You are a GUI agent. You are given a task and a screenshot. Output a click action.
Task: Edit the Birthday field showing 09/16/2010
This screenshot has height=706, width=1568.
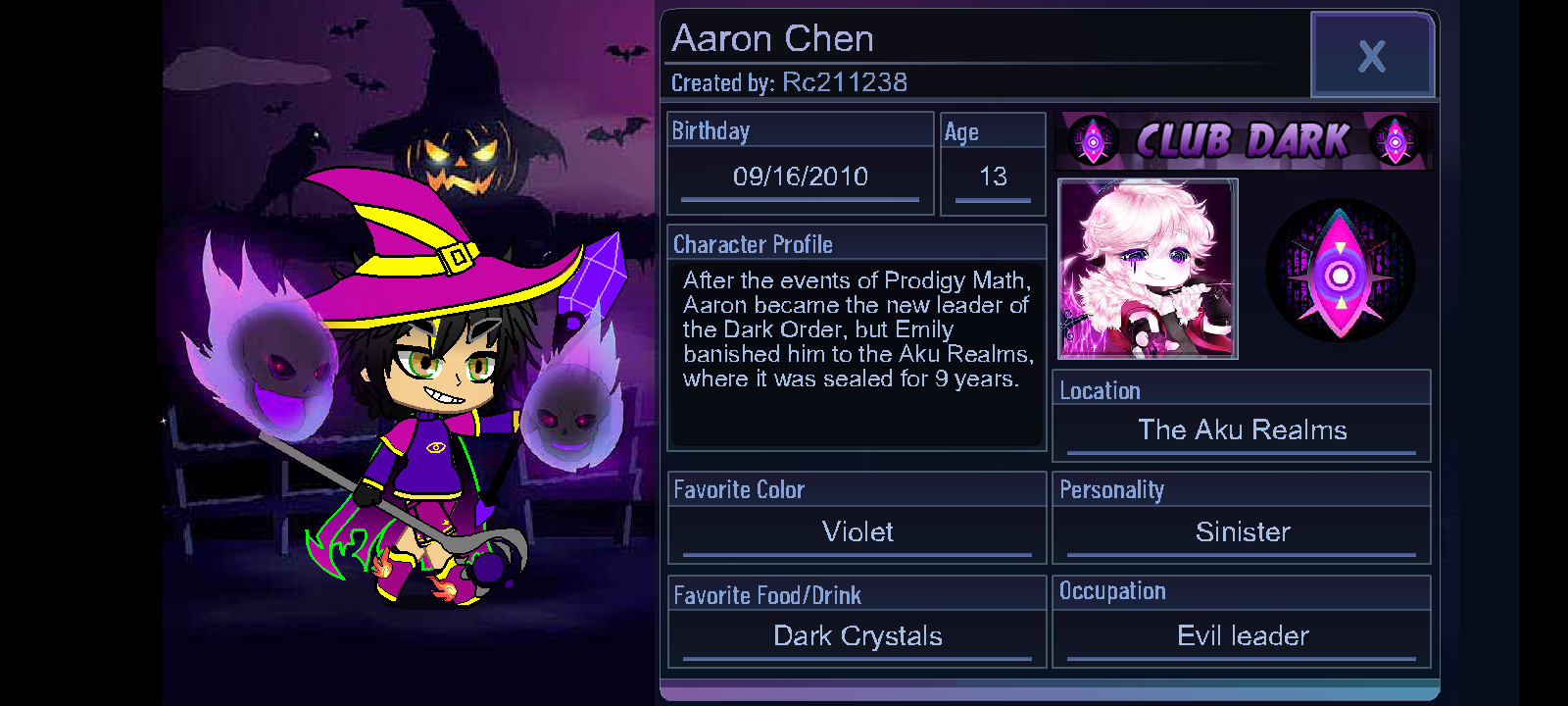[x=801, y=177]
